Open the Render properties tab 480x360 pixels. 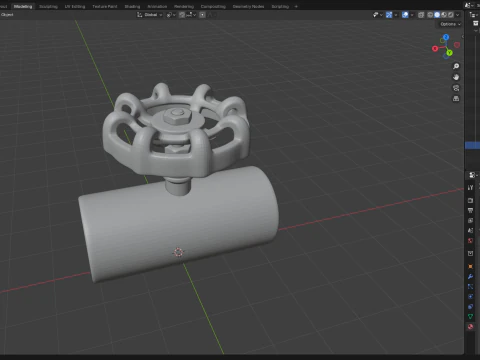tap(470, 200)
